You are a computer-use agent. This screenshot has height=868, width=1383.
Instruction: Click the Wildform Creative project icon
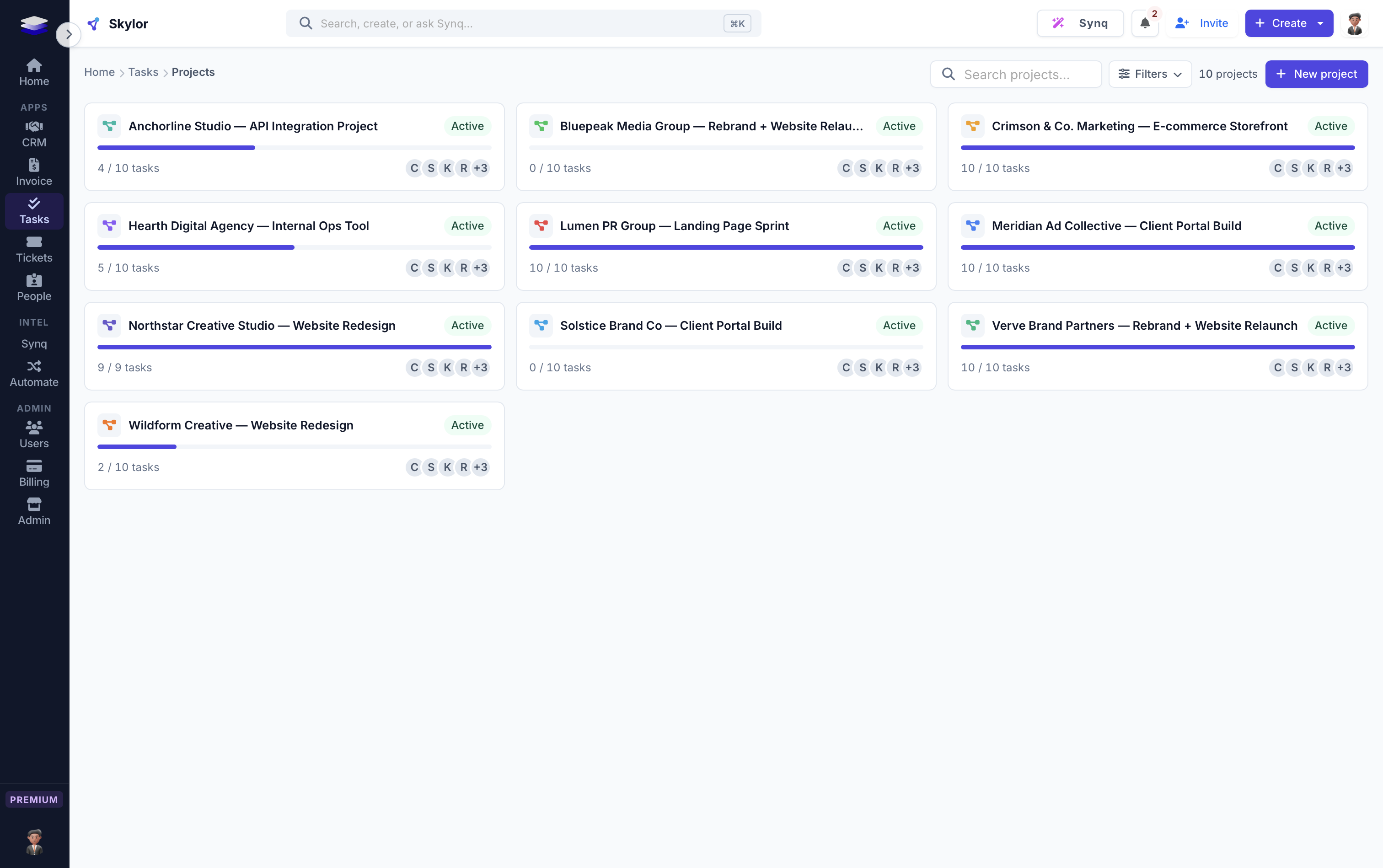click(x=109, y=425)
